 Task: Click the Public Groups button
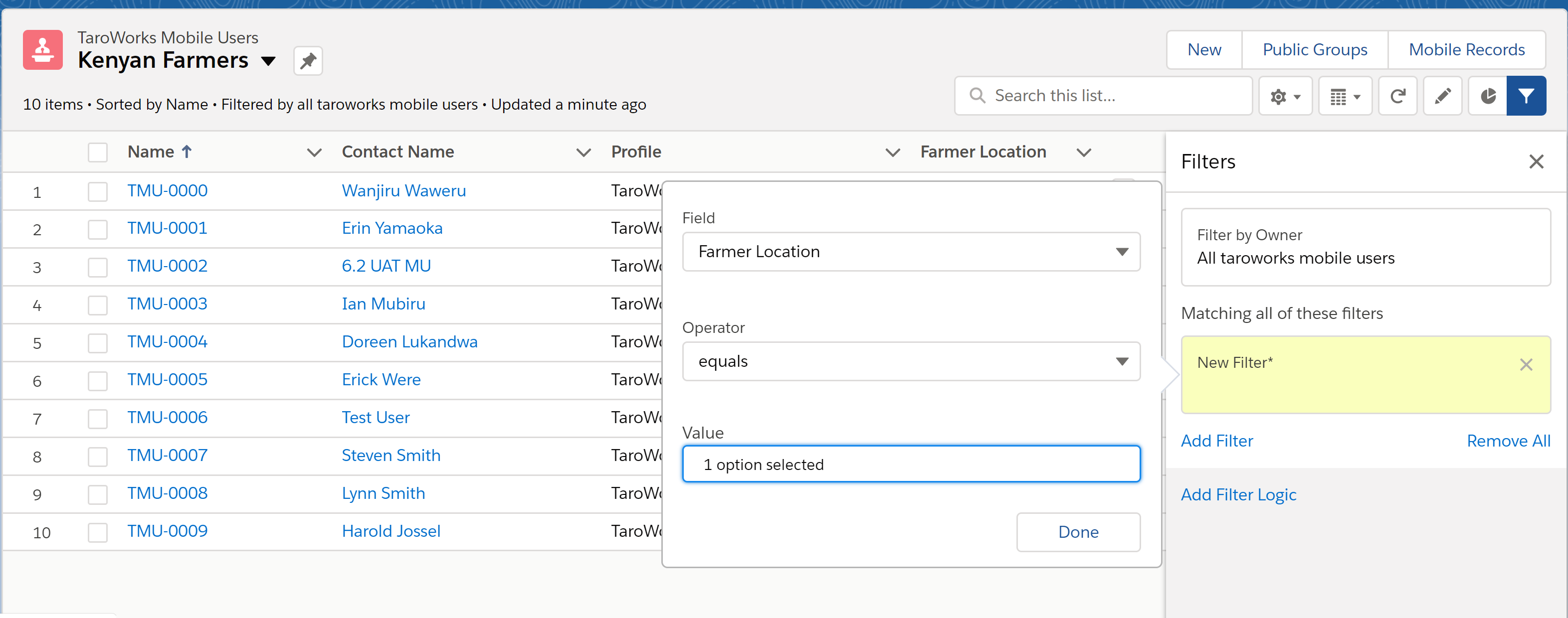point(1315,50)
